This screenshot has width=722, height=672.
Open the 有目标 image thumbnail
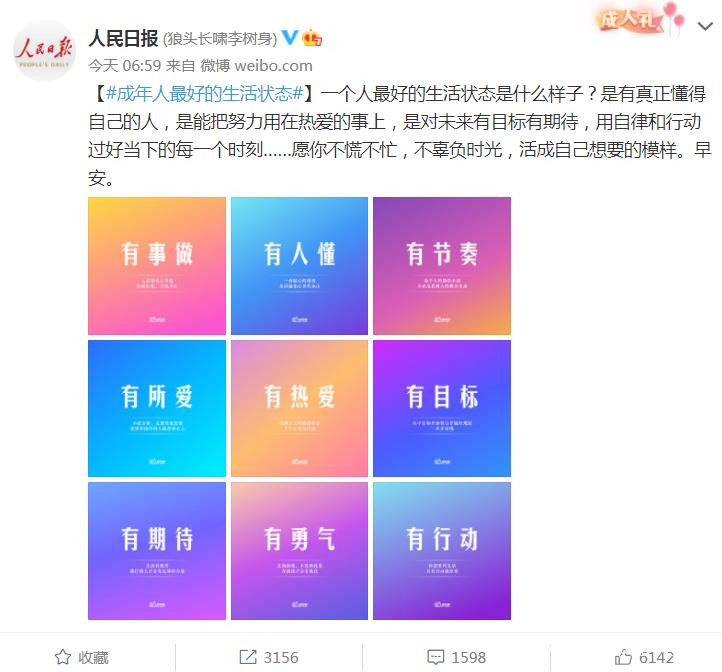pyautogui.click(x=442, y=408)
